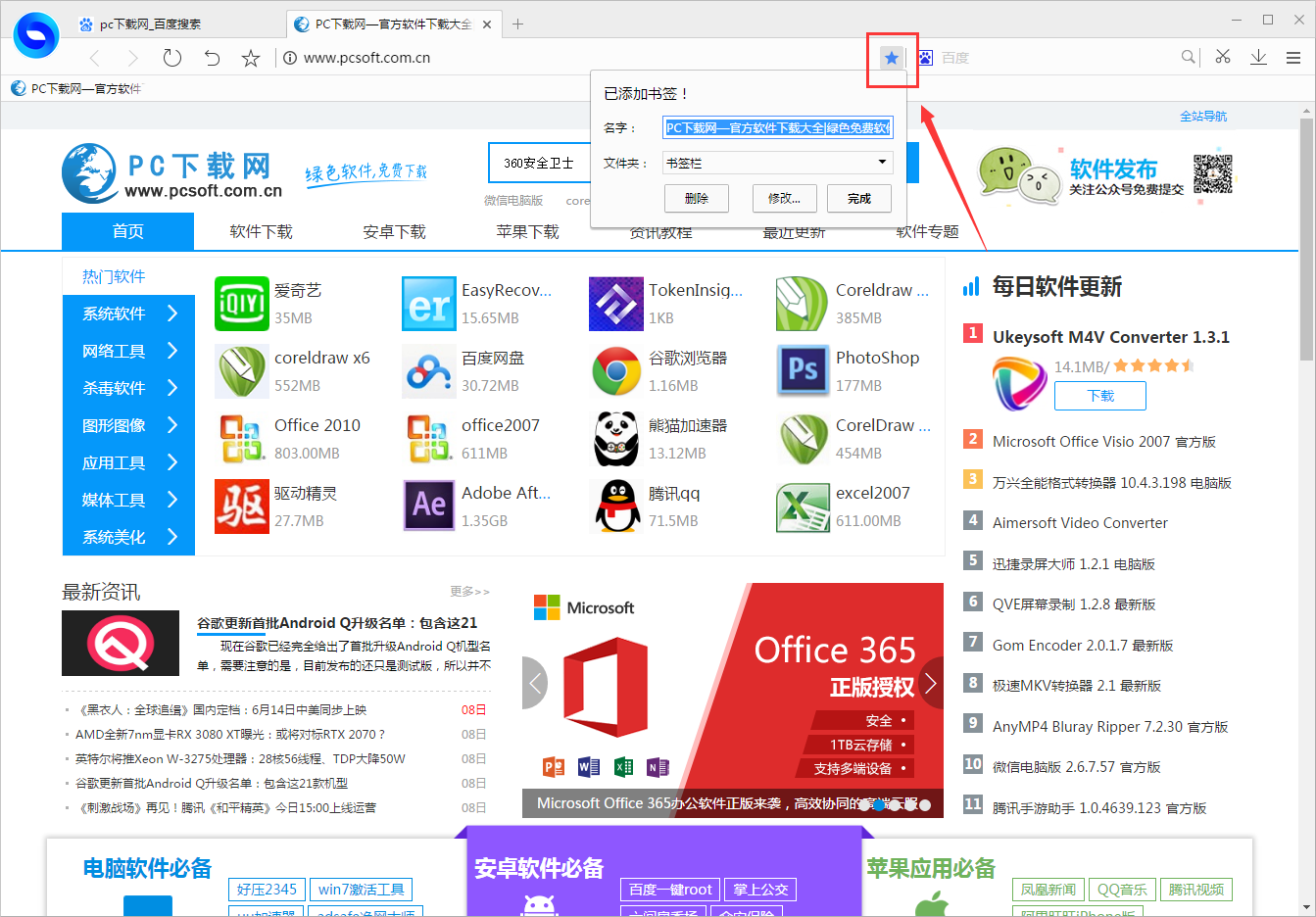Viewport: 1316px width, 917px height.
Task: Open Aimersoft Video Converter entry
Action: point(1080,523)
